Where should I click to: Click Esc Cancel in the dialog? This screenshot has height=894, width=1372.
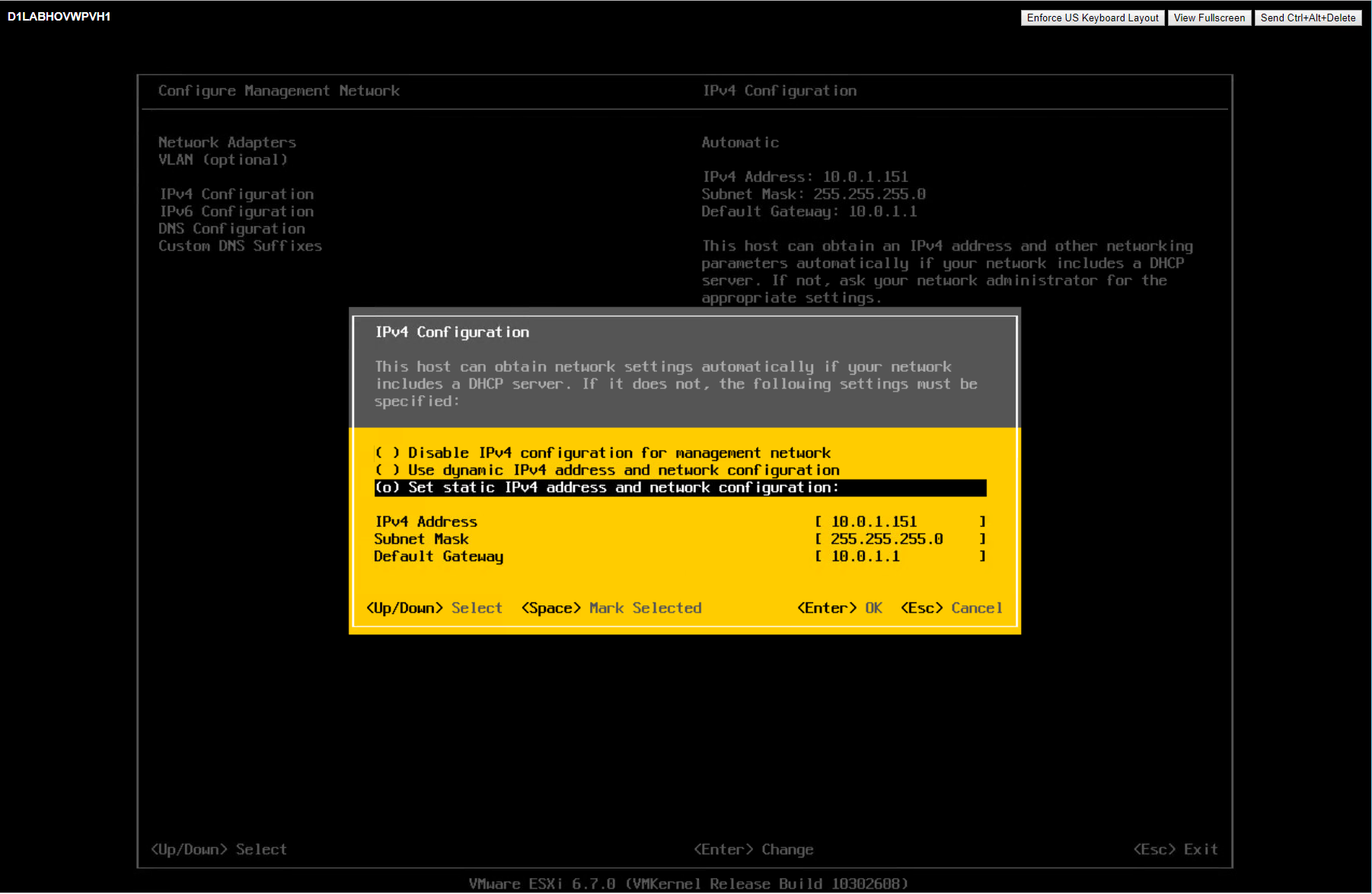pyautogui.click(x=951, y=608)
